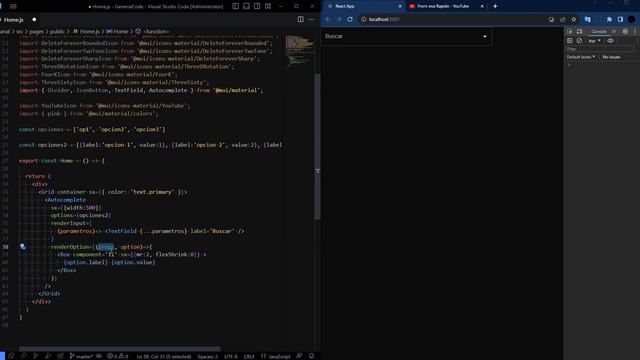The height and width of the screenshot is (360, 640).
Task: Click 'Home.js' in the breadcrumb path
Action: point(89,31)
